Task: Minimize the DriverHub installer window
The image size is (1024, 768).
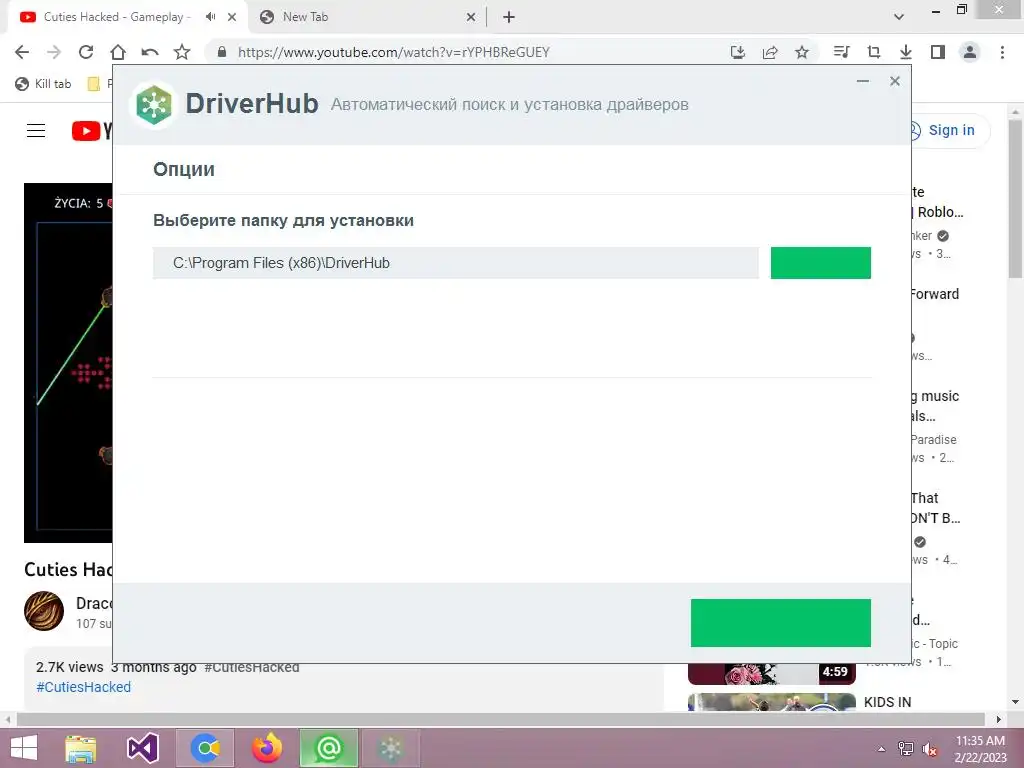Action: tap(863, 81)
